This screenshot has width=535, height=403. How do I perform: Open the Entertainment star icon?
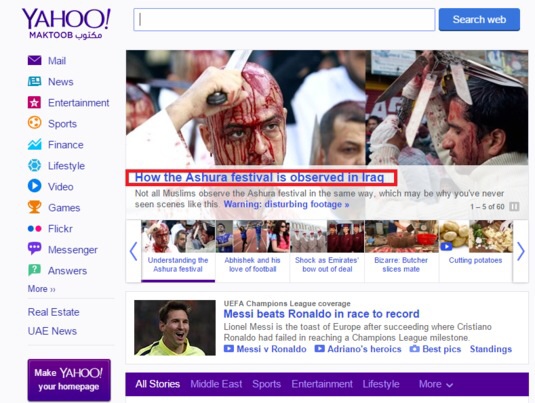tap(34, 102)
